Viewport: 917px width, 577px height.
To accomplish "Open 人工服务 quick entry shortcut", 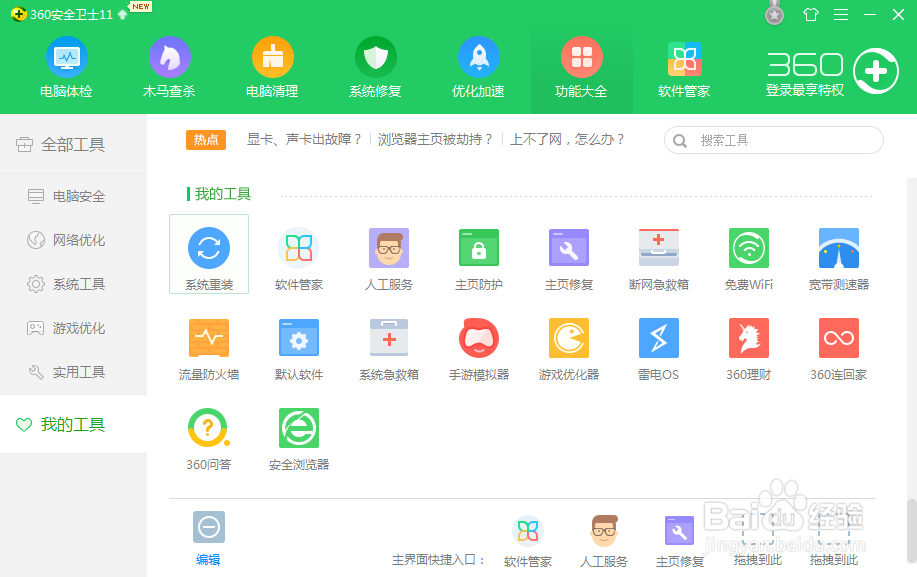I will pos(604,541).
